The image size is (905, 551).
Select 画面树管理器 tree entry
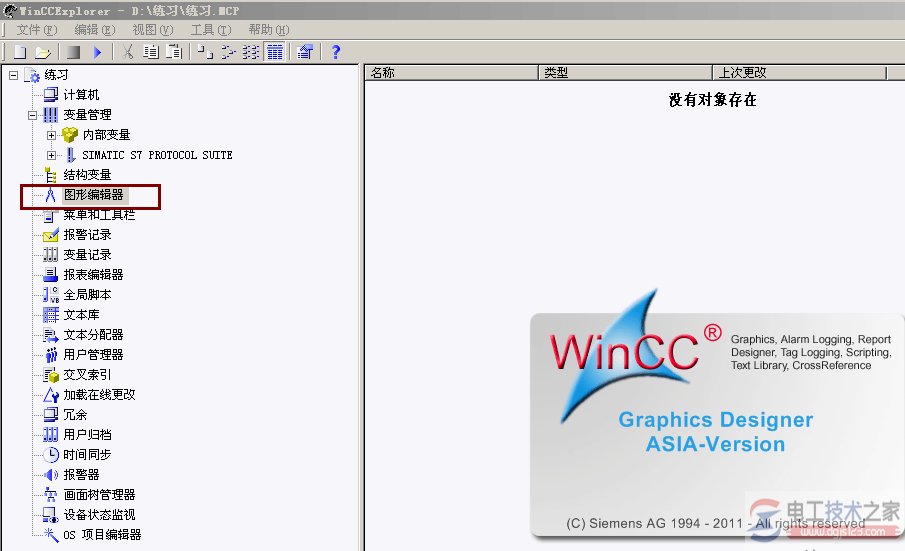click(x=99, y=494)
